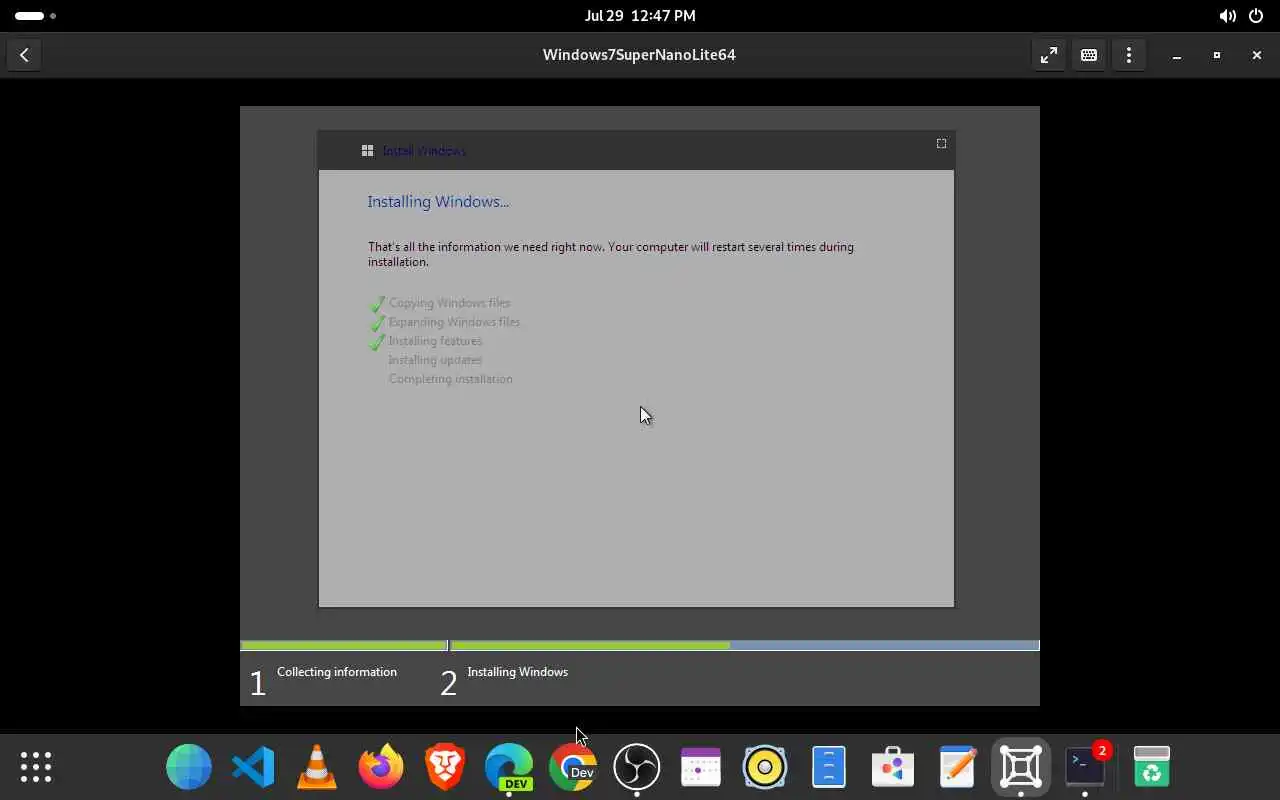Click the Completing installation step

[450, 379]
